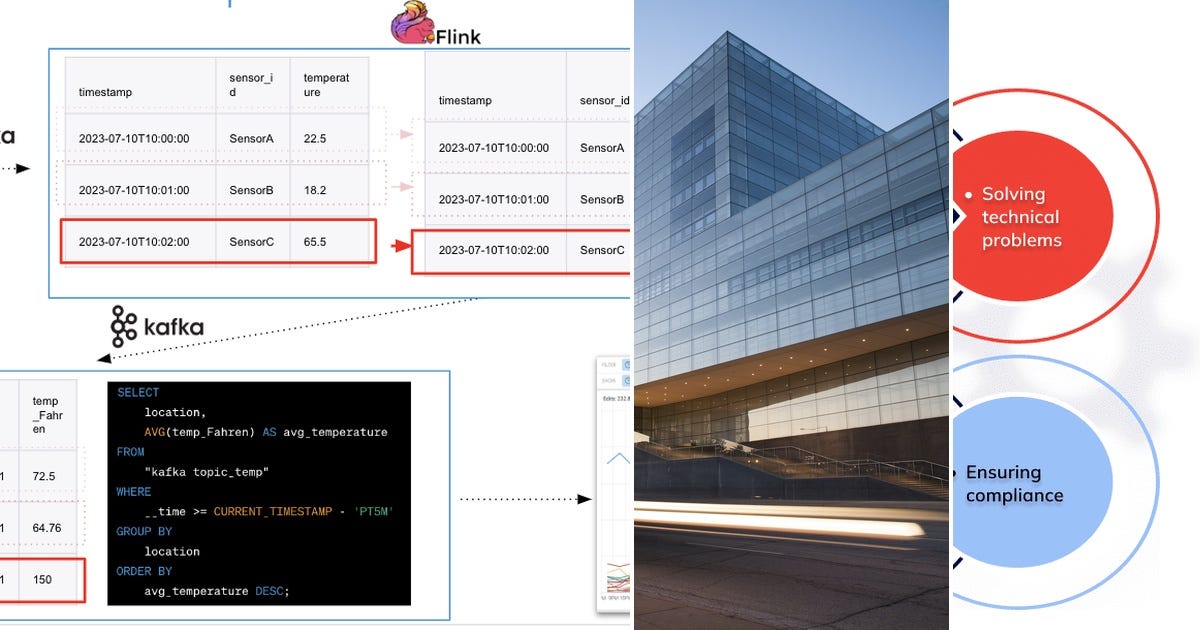The width and height of the screenshot is (1200, 630).
Task: Click the red-boxed 150 temperature cell
Action: (45, 579)
